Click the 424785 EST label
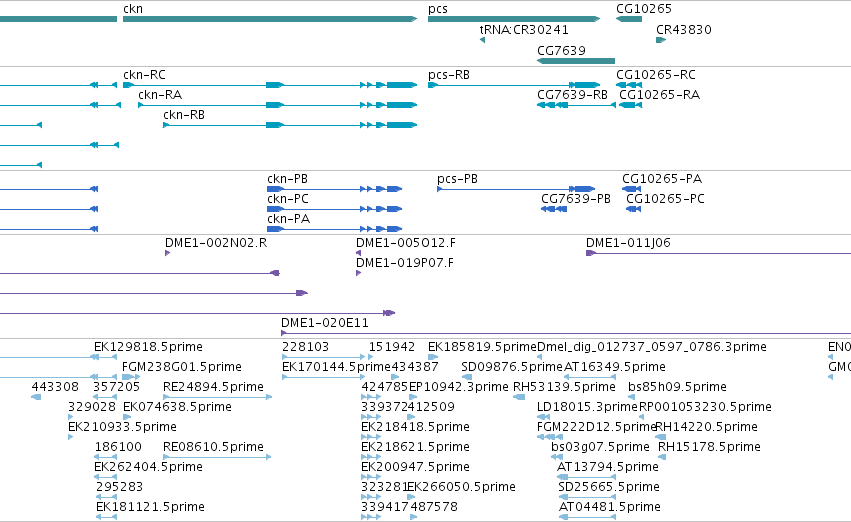The height and width of the screenshot is (522, 851). [385, 386]
